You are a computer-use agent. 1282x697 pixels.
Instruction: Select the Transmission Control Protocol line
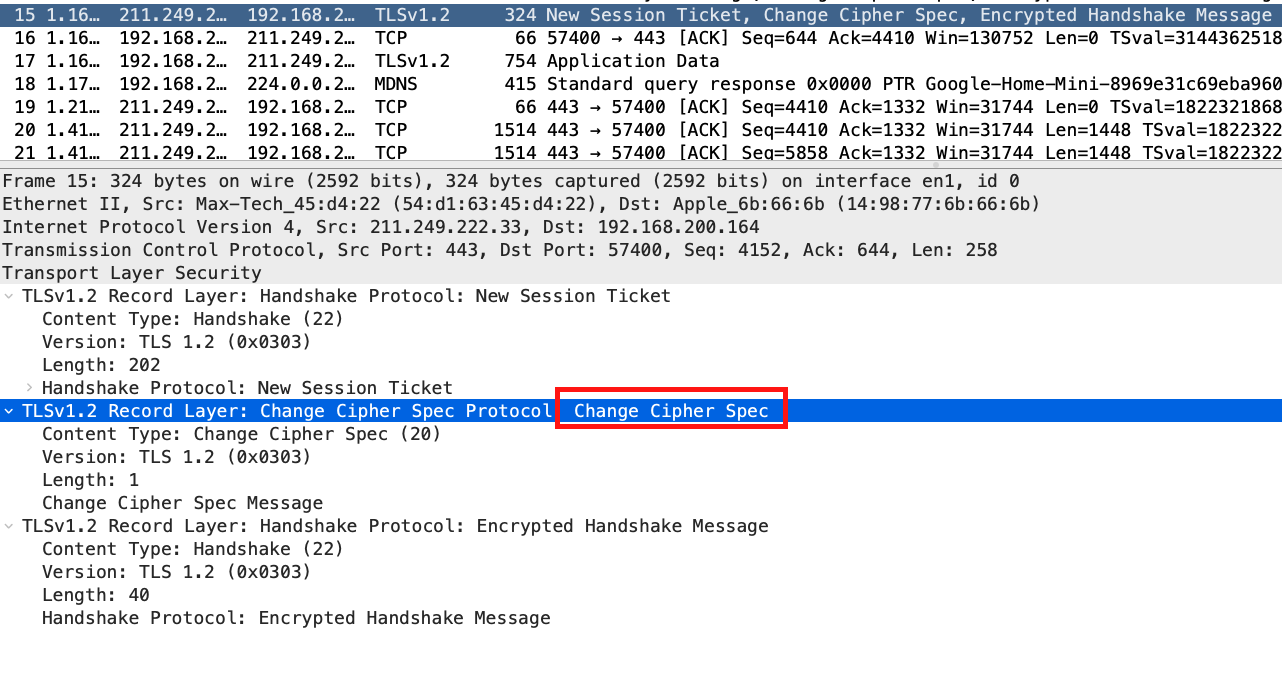(500, 250)
